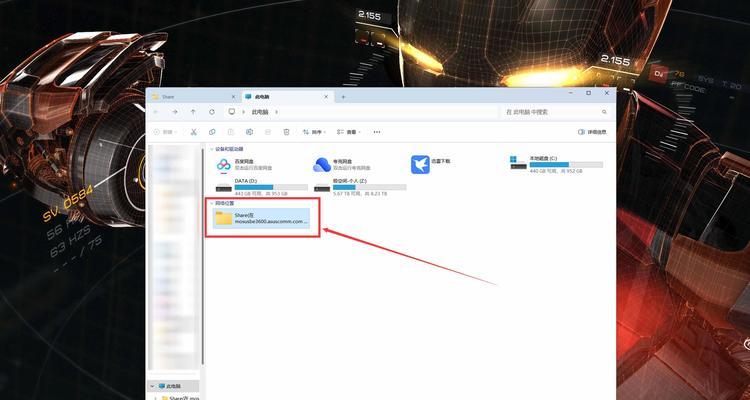The height and width of the screenshot is (400, 750).
Task: Add a new tab with plus button
Action: click(x=343, y=97)
